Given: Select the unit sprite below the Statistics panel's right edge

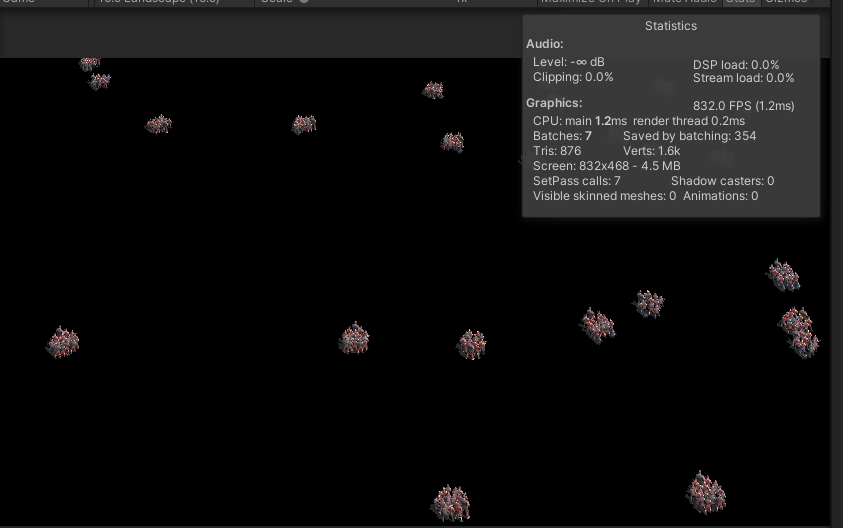Looking at the screenshot, I should click(783, 274).
